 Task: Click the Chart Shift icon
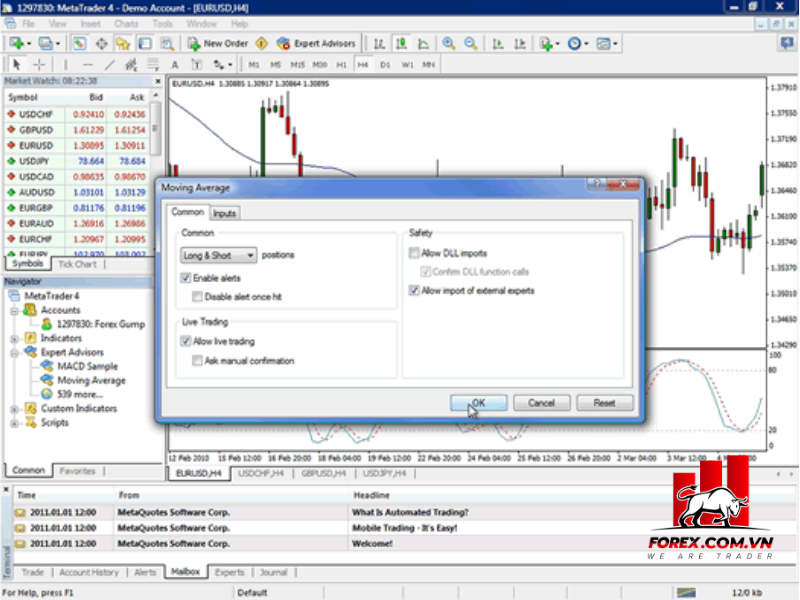coord(520,44)
